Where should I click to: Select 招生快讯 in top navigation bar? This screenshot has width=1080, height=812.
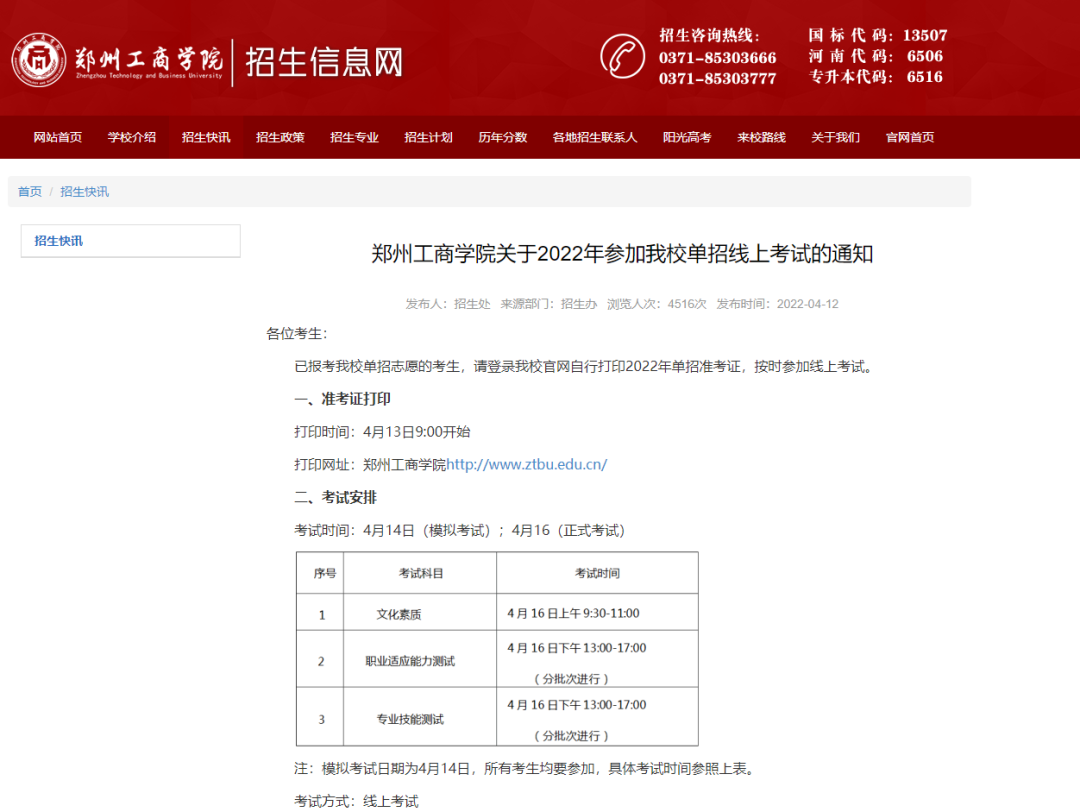point(206,137)
